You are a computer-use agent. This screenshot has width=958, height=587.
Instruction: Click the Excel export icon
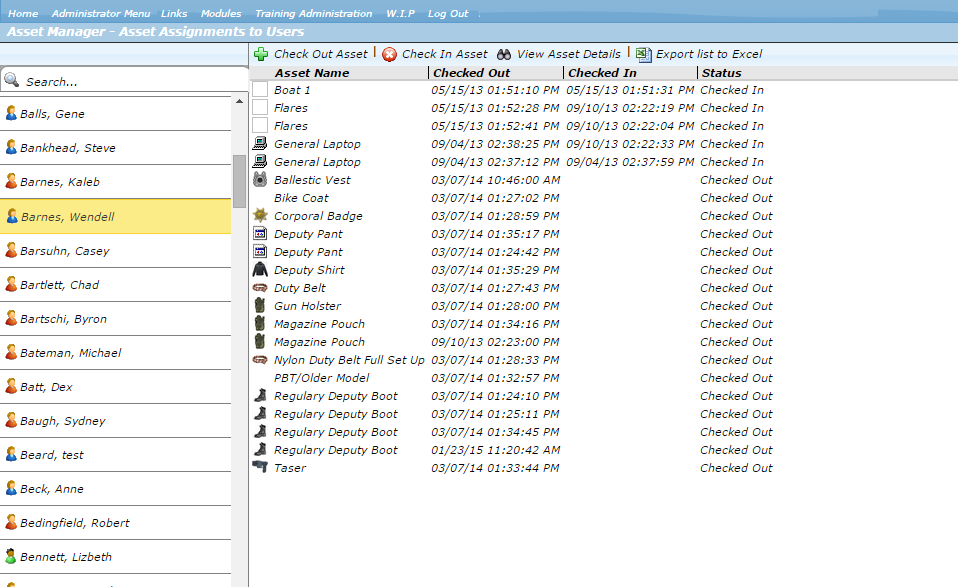coord(644,54)
